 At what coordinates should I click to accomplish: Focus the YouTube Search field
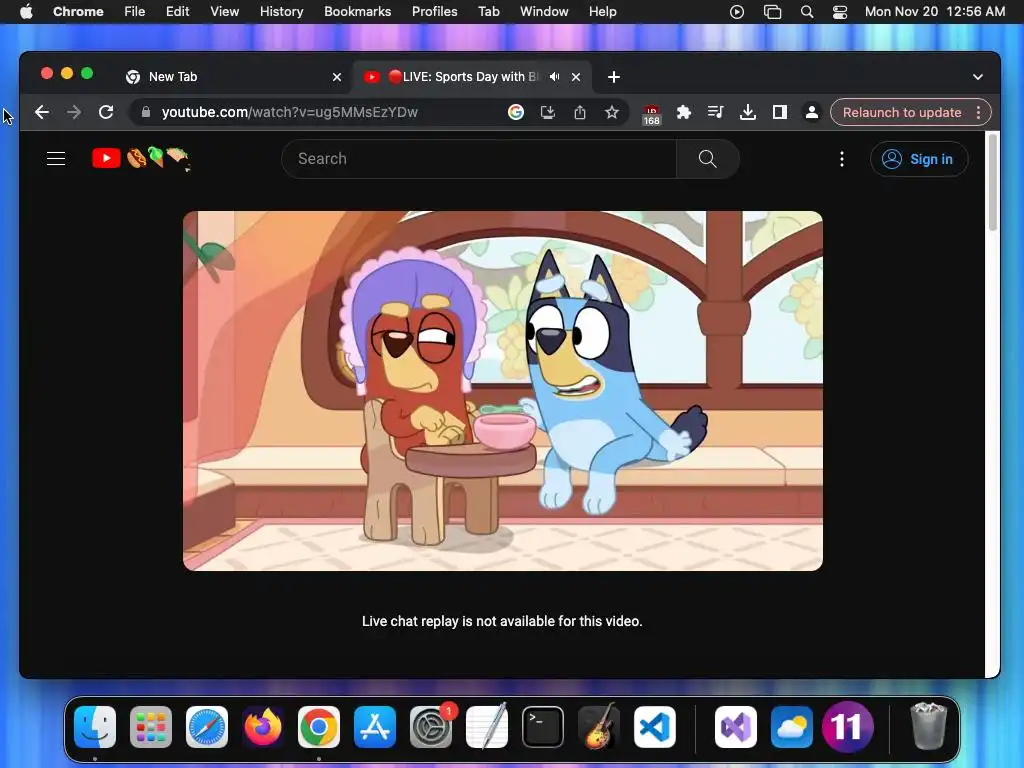pos(479,159)
